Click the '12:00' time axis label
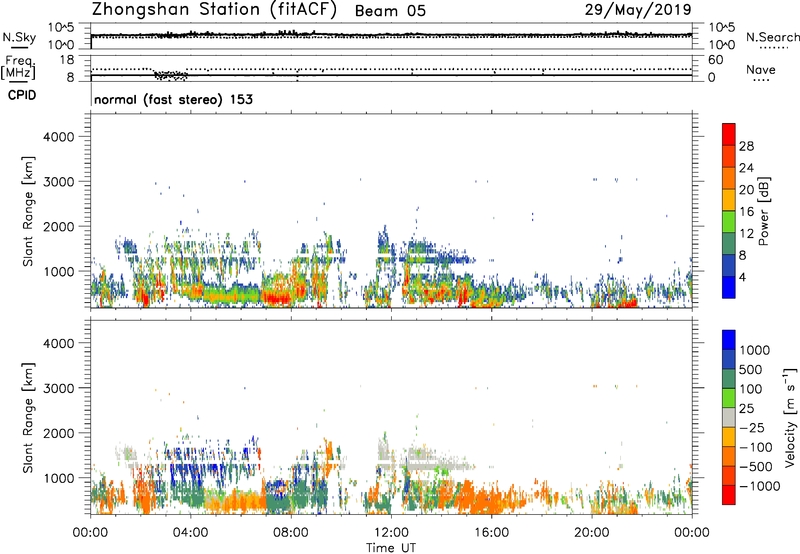 (x=391, y=533)
